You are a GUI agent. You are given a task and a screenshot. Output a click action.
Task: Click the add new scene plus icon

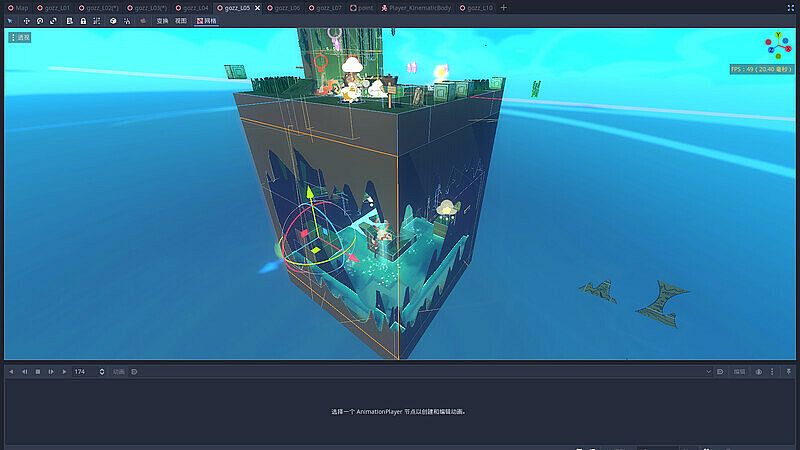pos(503,7)
